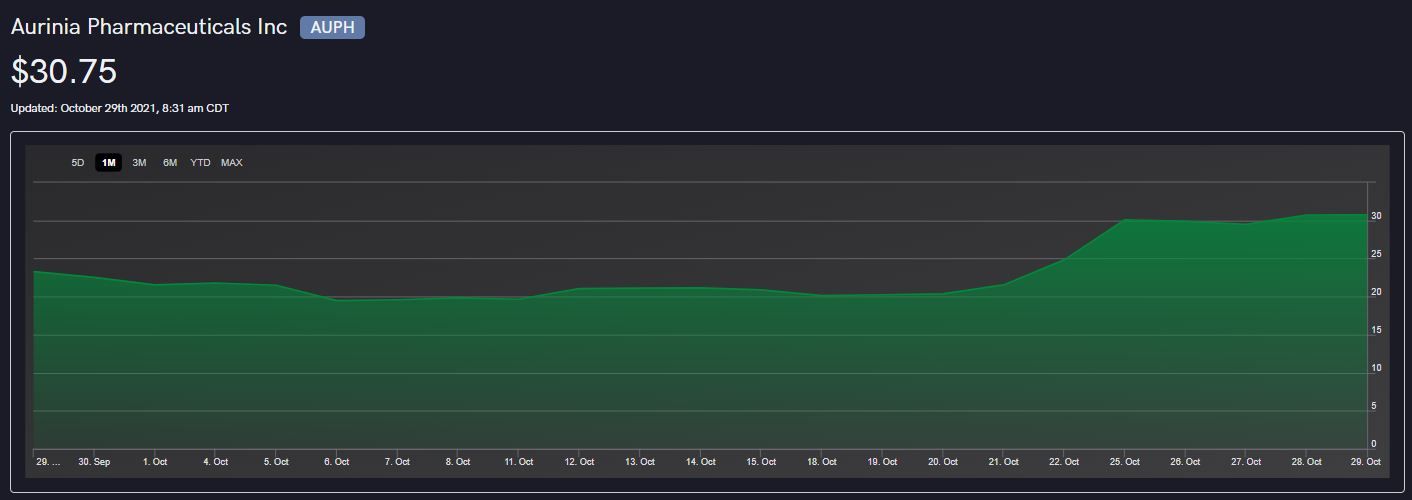This screenshot has height=500, width=1412.
Task: Click the Updated October 29th timestamp
Action: coord(120,108)
